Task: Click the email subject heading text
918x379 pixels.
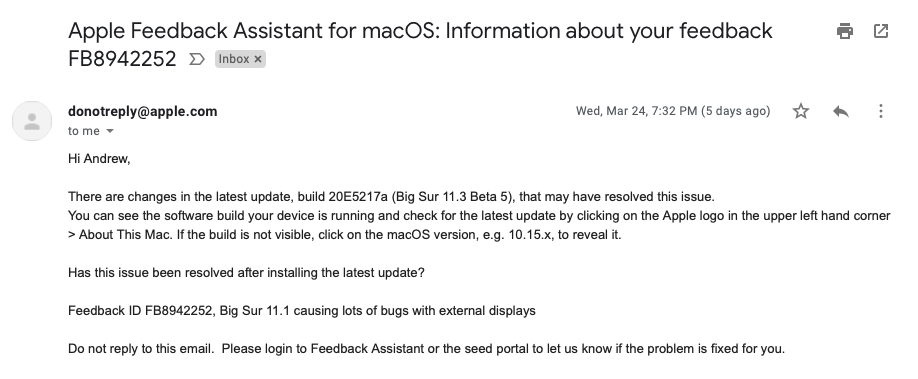Action: click(420, 45)
